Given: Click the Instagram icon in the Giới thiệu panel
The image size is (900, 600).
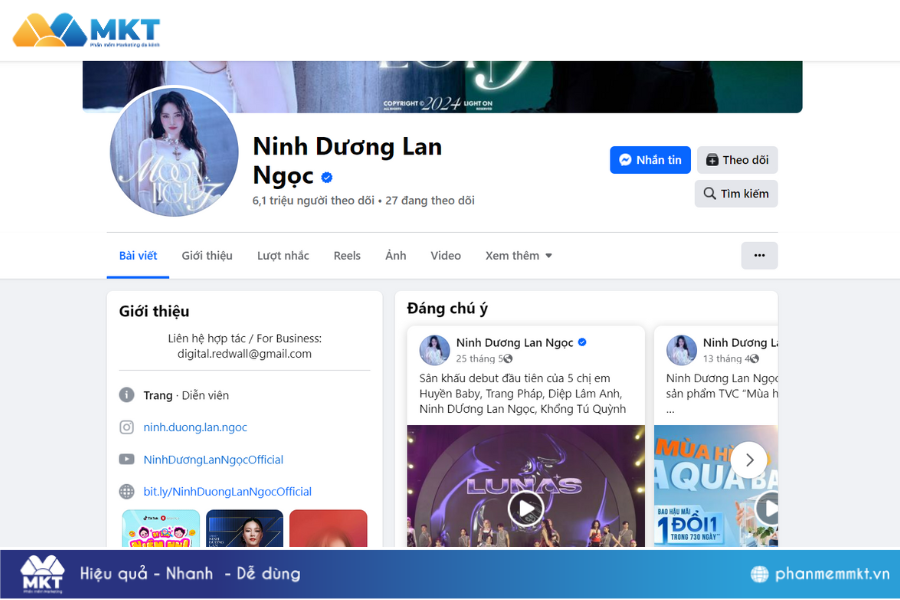Looking at the screenshot, I should (x=126, y=427).
